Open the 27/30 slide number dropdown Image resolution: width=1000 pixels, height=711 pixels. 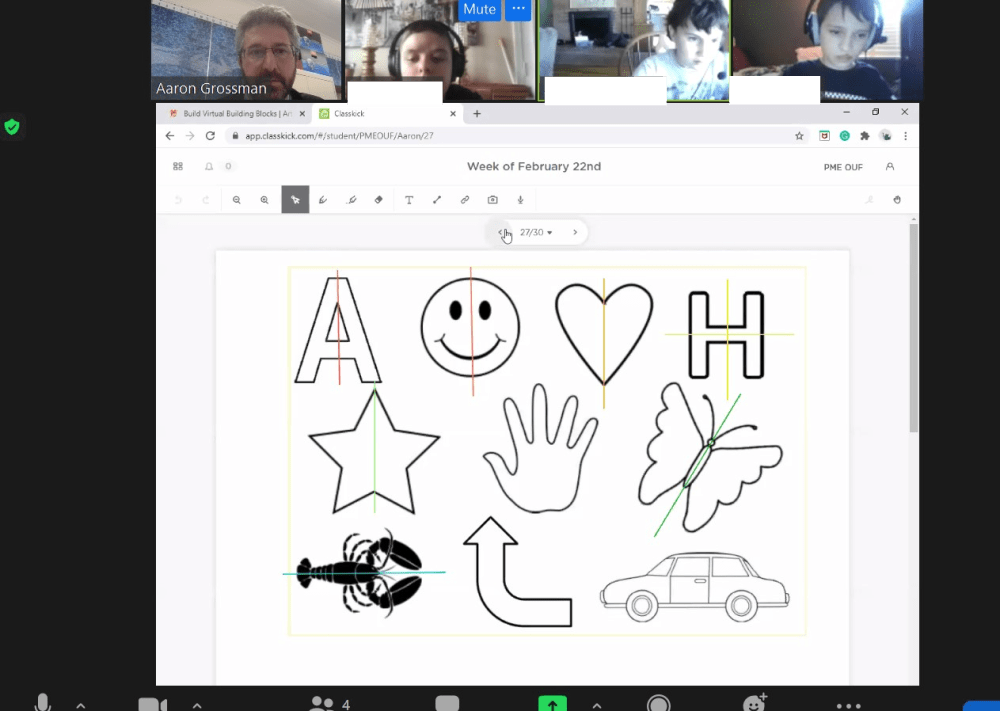537,233
